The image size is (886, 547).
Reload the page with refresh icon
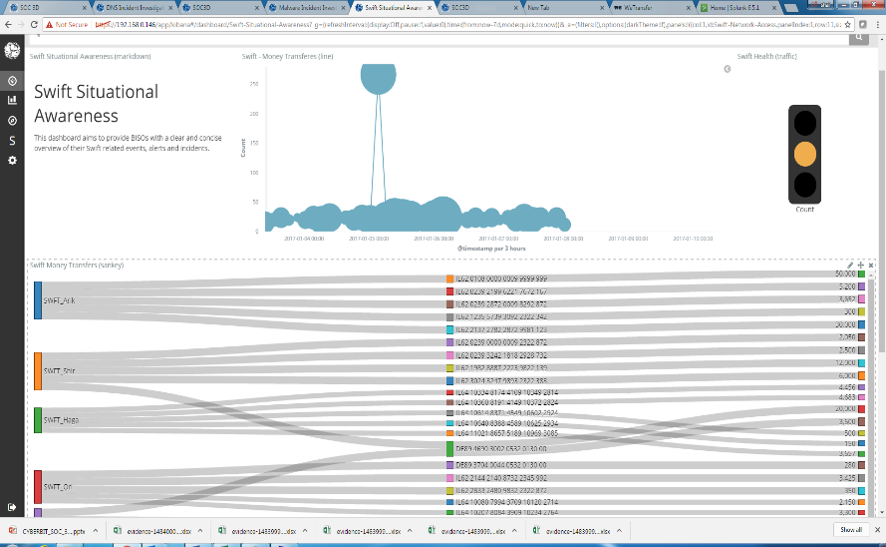tap(34, 25)
